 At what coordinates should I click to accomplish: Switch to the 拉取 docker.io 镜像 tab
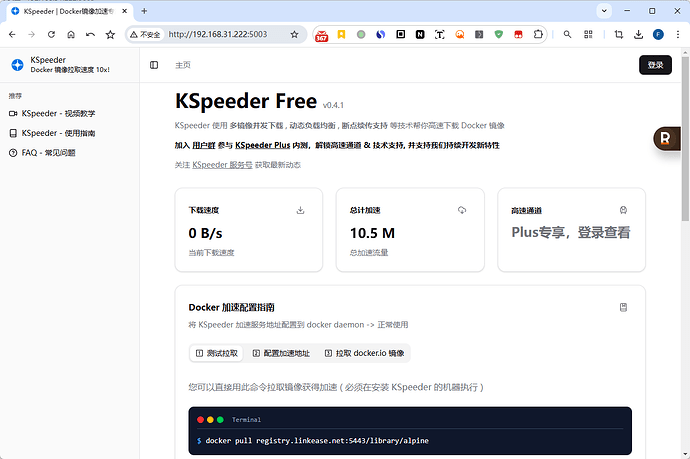point(364,353)
